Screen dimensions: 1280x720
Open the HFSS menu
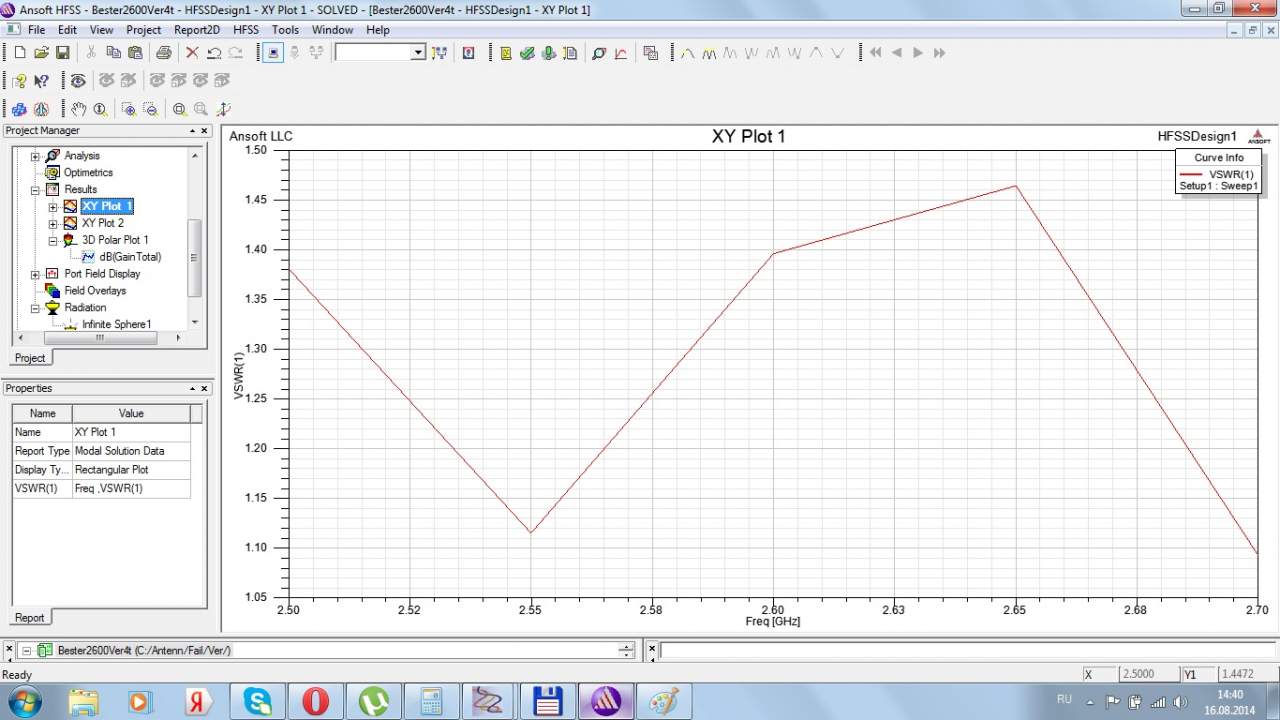[x=245, y=30]
